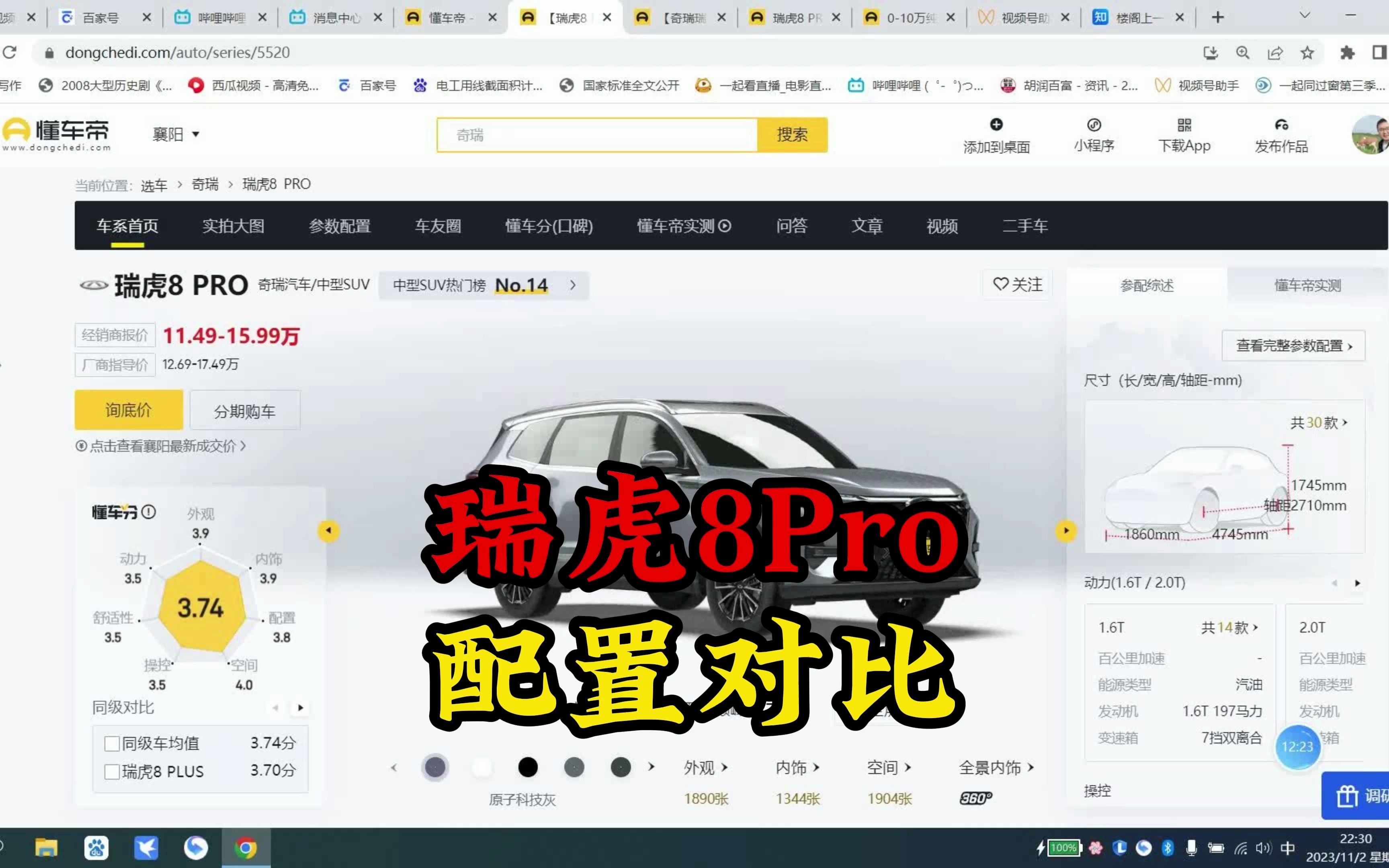Image resolution: width=1389 pixels, height=868 pixels.
Task: Open 内饰 photos link
Action: click(x=797, y=768)
